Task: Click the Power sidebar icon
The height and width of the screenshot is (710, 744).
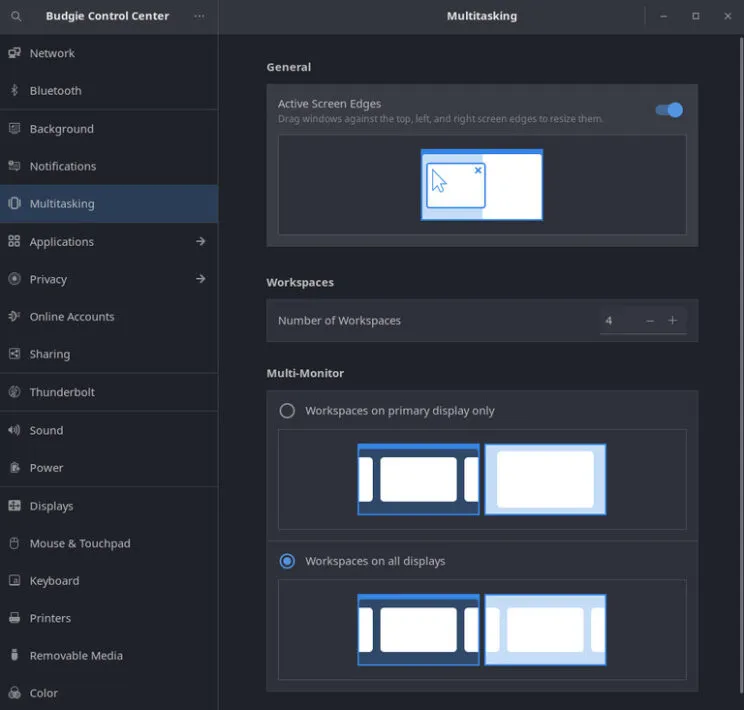Action: (x=14, y=467)
